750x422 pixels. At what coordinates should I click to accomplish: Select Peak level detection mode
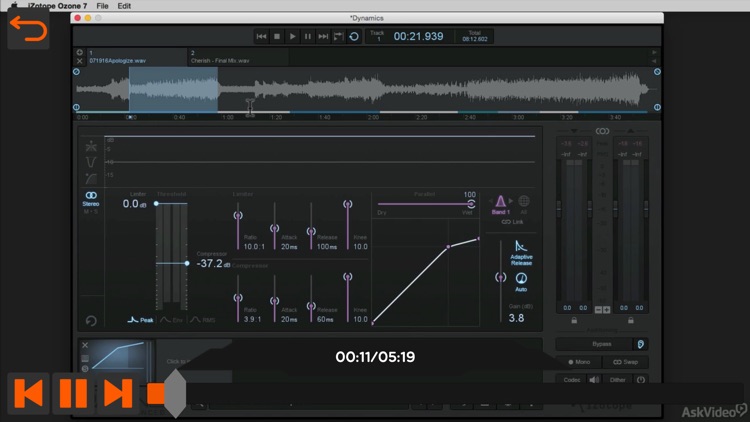(141, 320)
